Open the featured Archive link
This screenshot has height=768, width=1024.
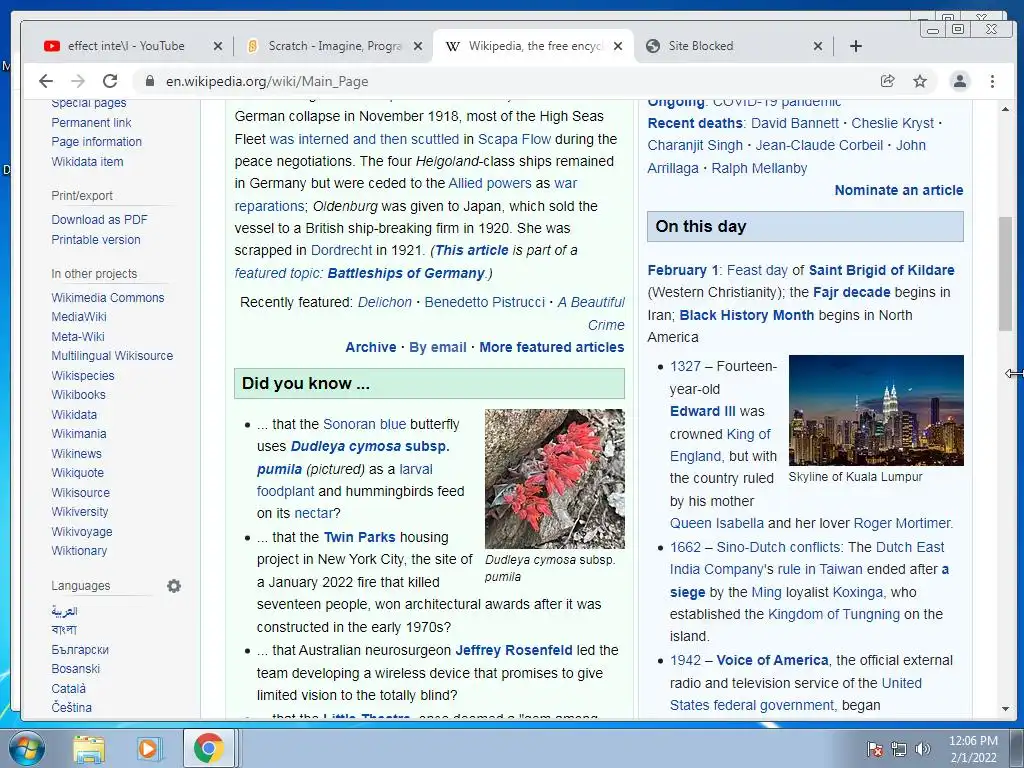(370, 347)
